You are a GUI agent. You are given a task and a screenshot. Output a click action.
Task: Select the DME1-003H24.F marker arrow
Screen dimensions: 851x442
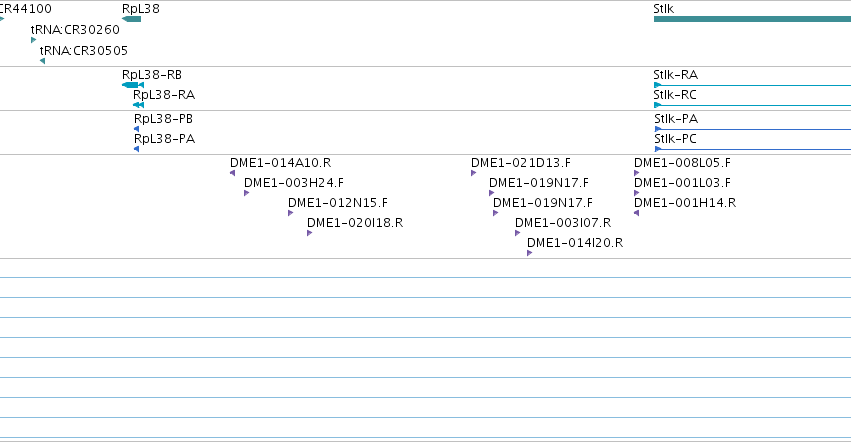tap(246, 193)
